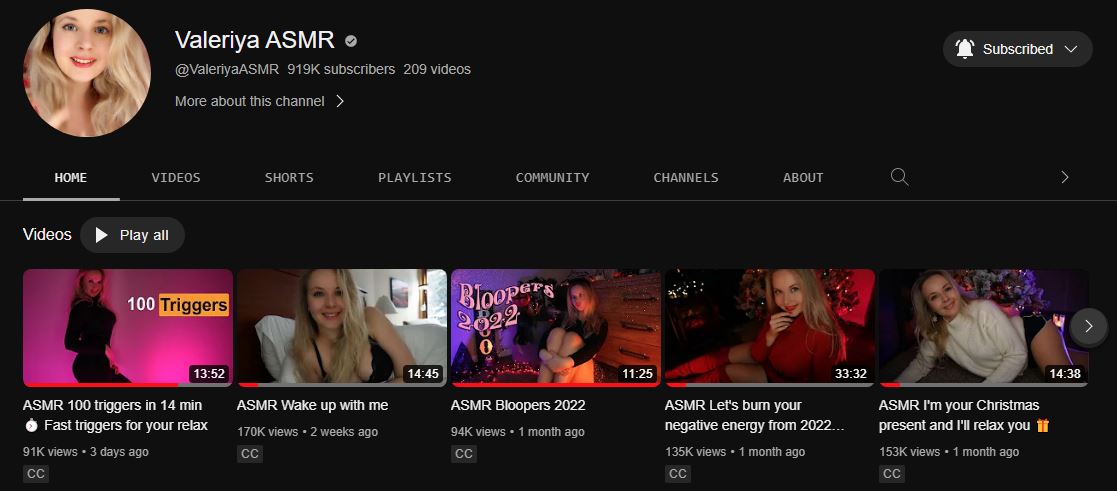
Task: Click CC badge under Christmas present video
Action: [892, 474]
